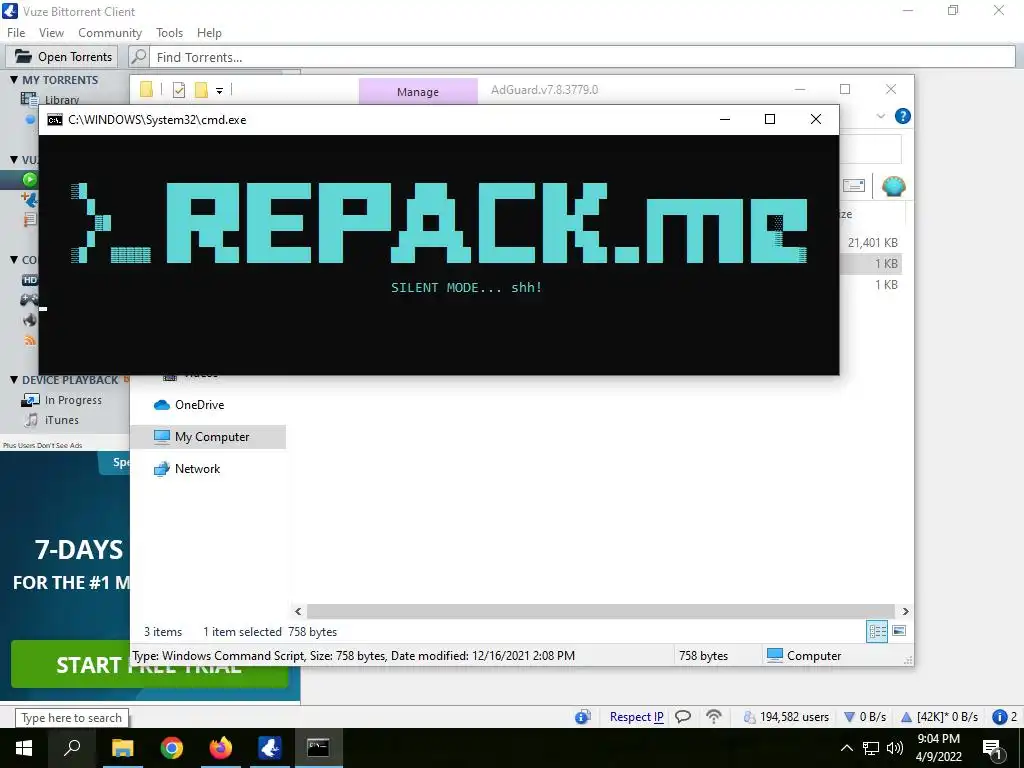Open Google Chrome from the taskbar

pos(172,748)
